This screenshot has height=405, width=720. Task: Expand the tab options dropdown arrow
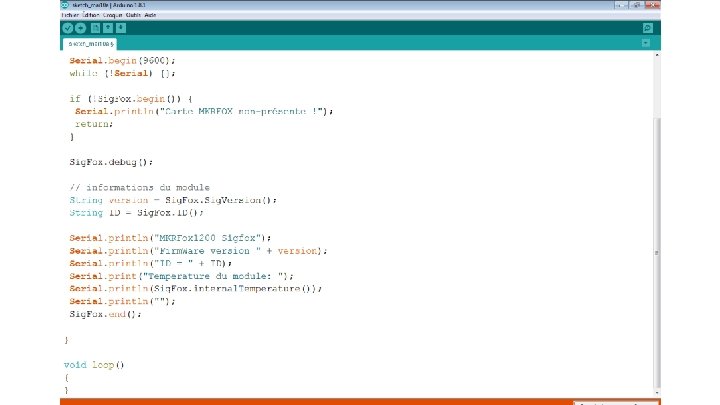tap(646, 43)
